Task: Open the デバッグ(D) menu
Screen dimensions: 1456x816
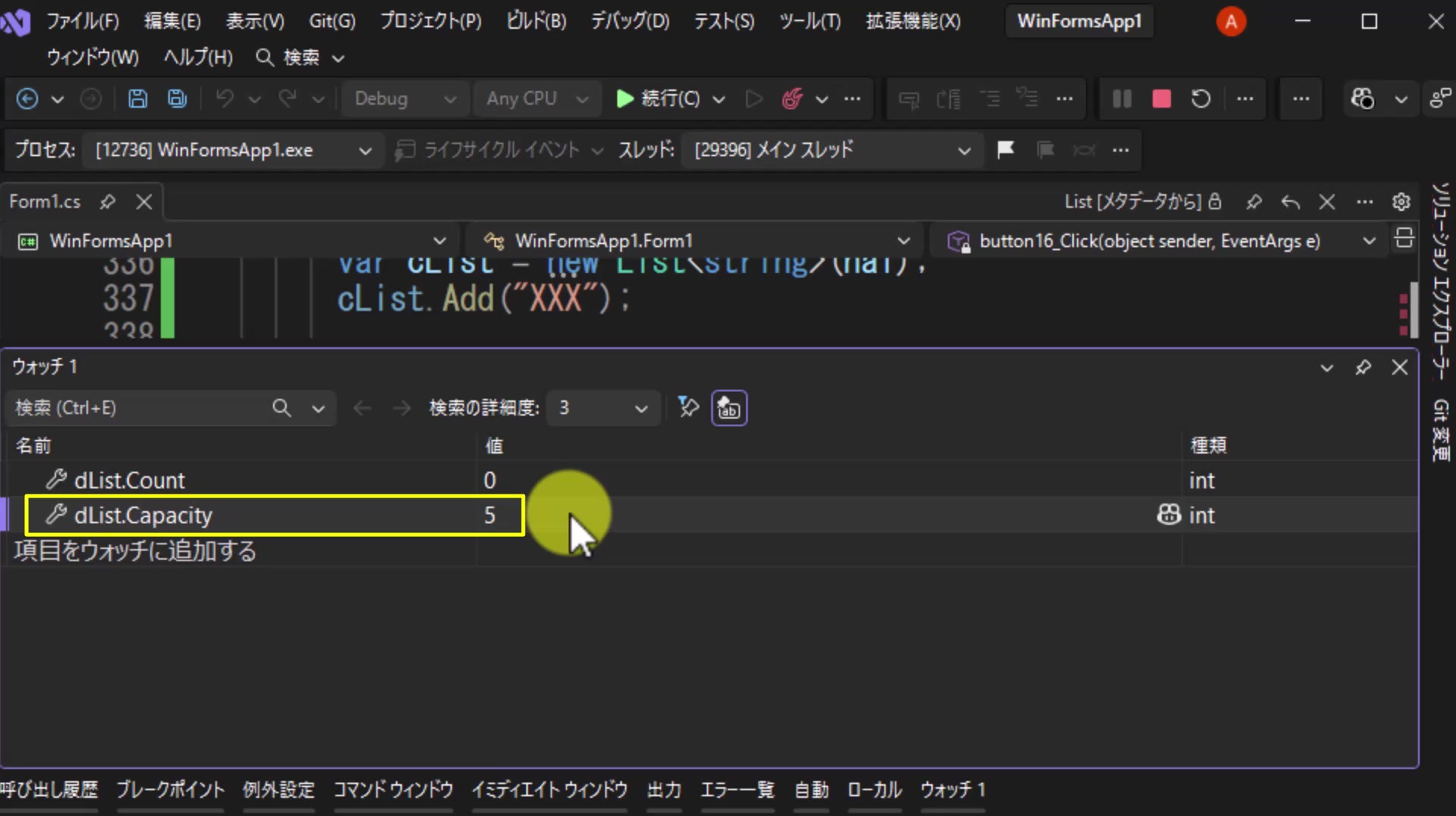Action: (x=630, y=21)
